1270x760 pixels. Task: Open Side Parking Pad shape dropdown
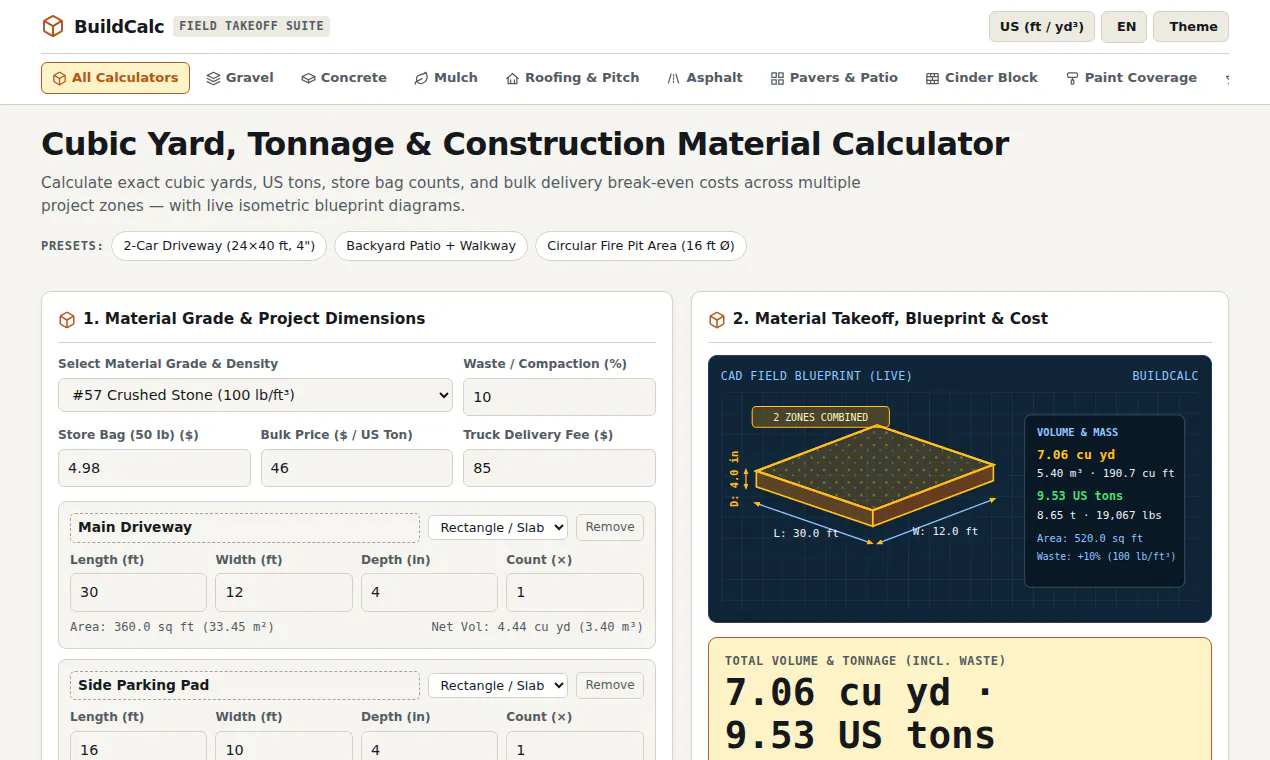498,685
